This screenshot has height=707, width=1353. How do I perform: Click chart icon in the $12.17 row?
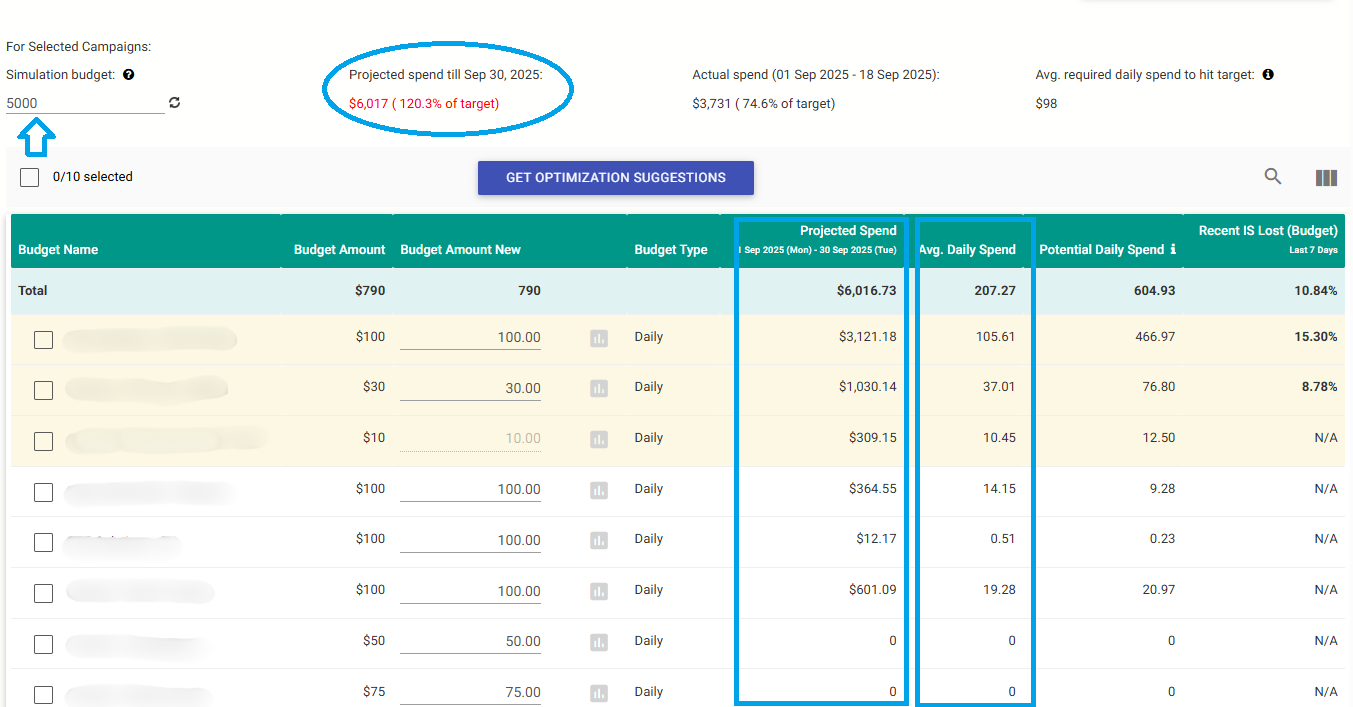point(599,540)
